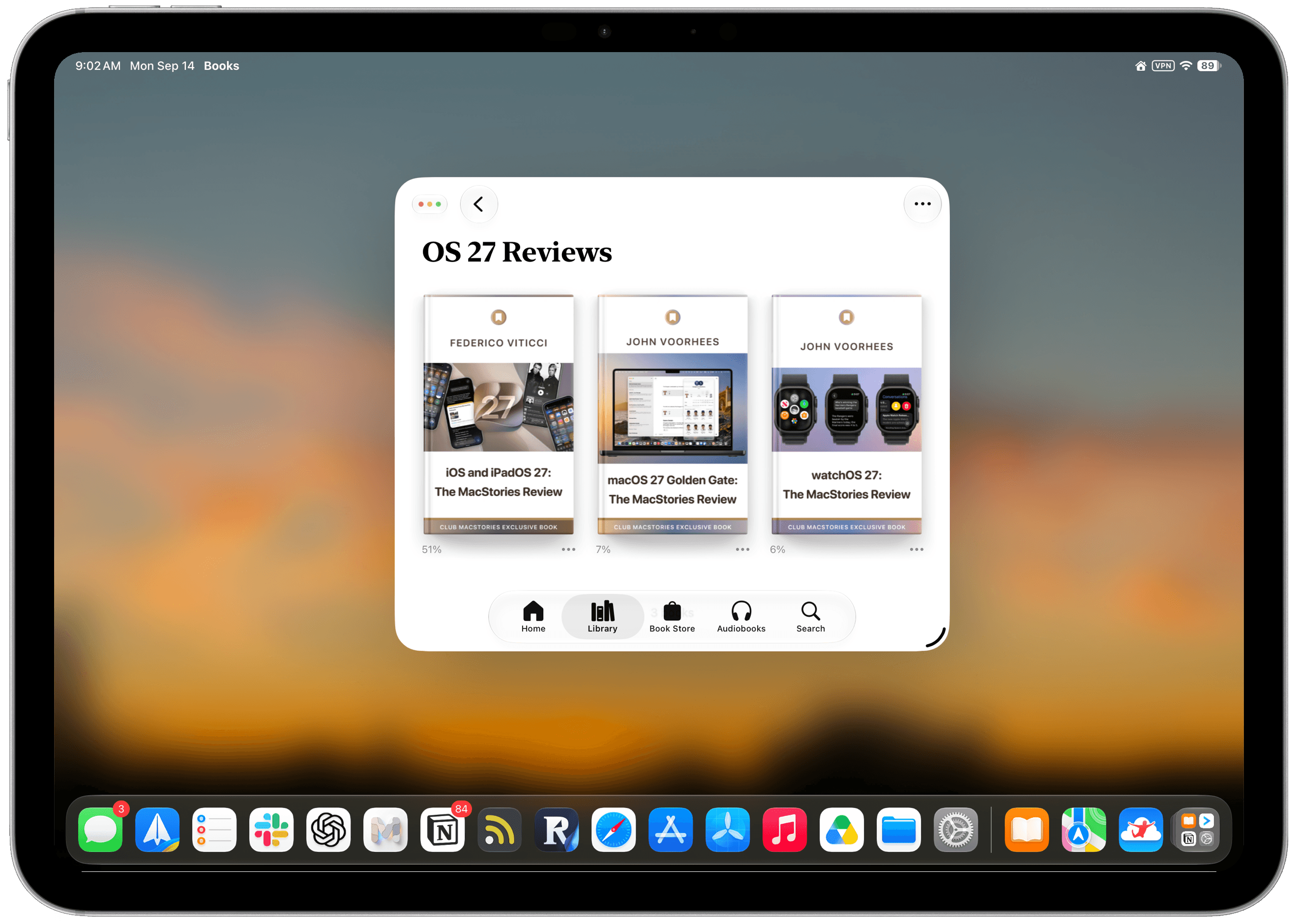
Task: Open ChatGPT app in the dock
Action: point(328,830)
